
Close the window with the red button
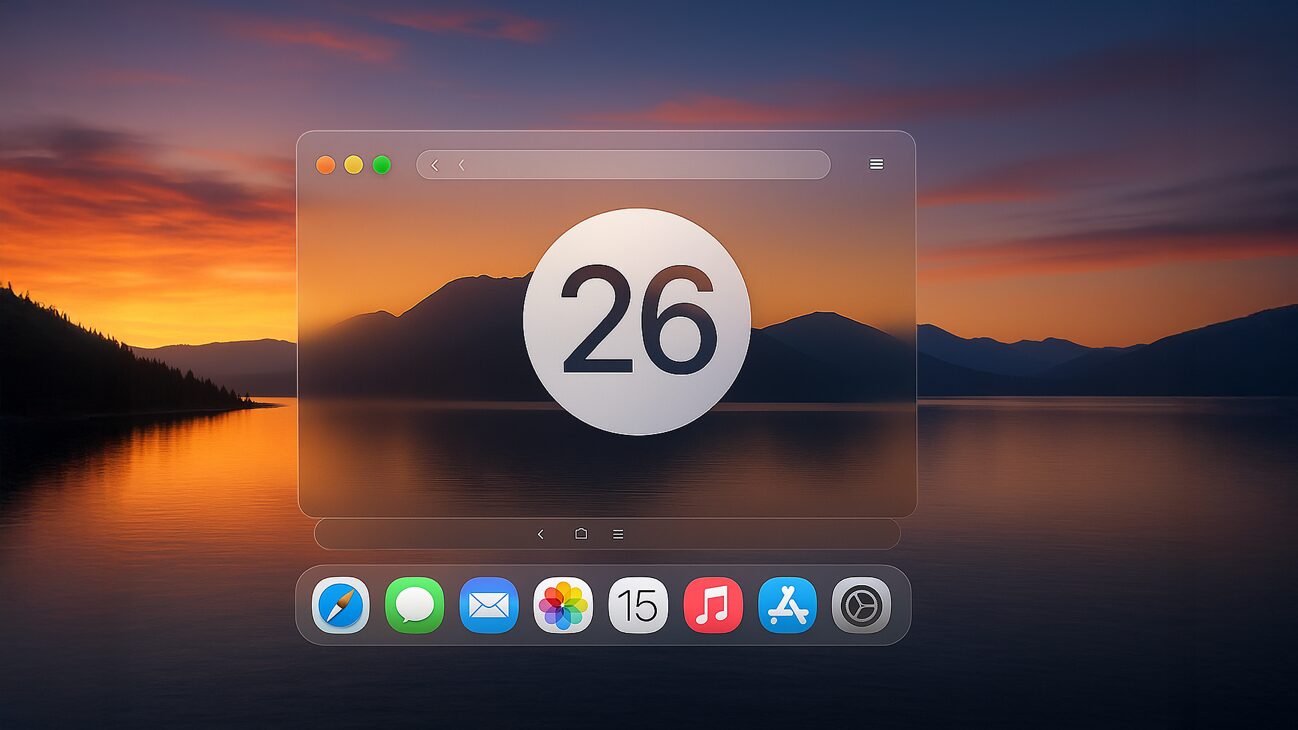(x=325, y=165)
